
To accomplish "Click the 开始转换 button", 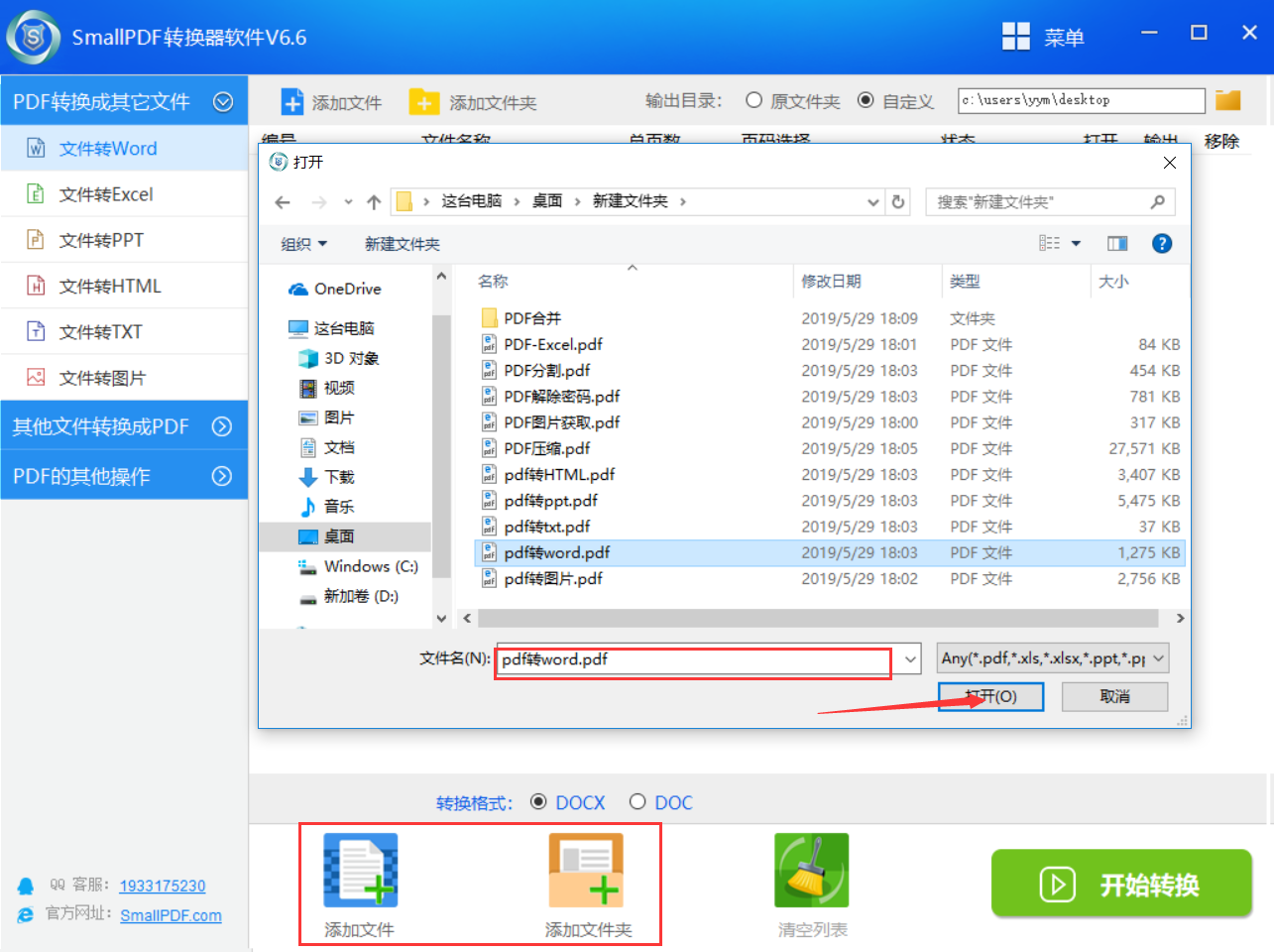I will point(1121,883).
